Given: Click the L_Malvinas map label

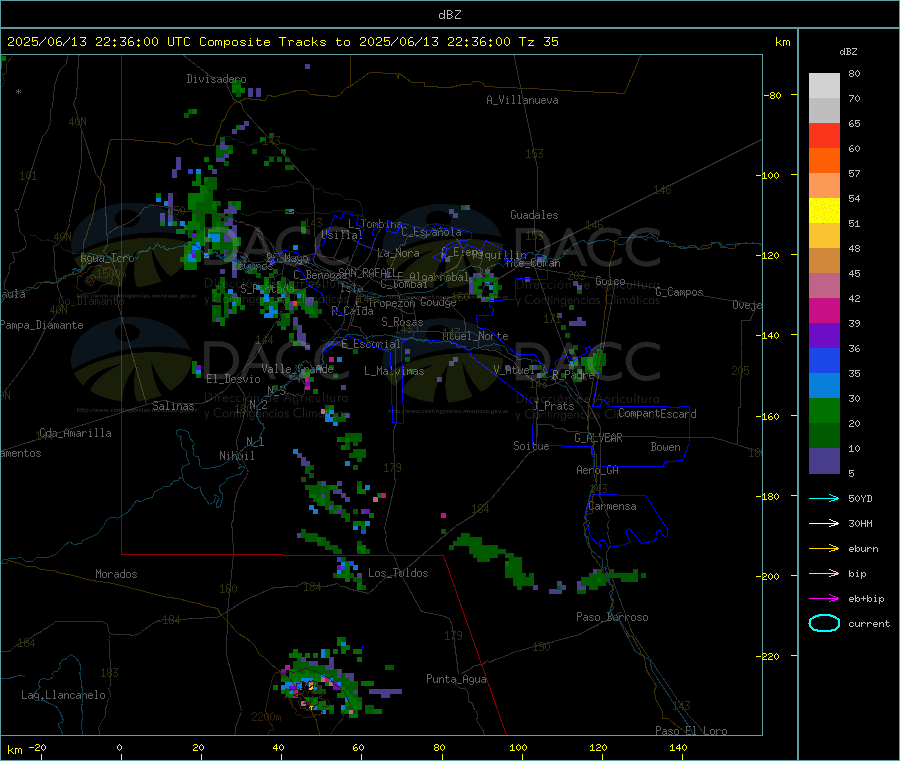Looking at the screenshot, I should [x=394, y=371].
